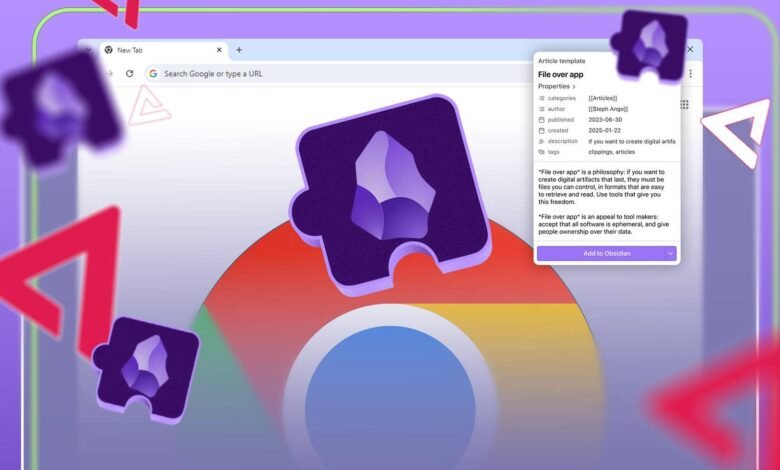The image size is (780, 470).
Task: Close the New Tab tab
Action: click(x=219, y=50)
